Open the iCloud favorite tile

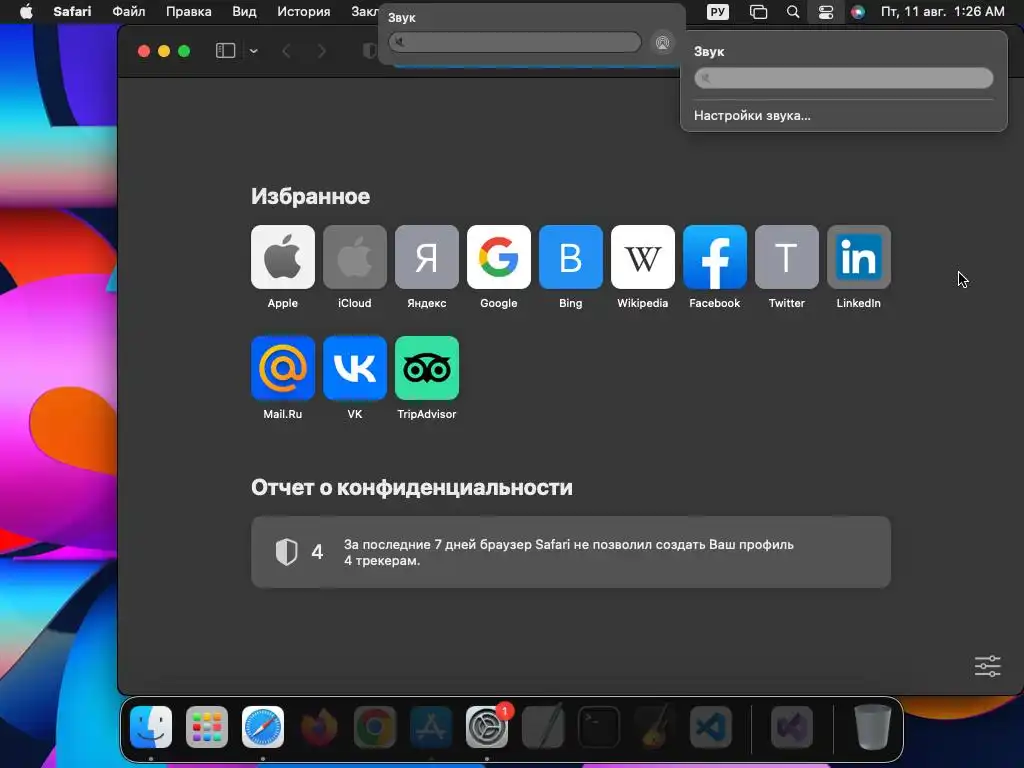click(355, 257)
